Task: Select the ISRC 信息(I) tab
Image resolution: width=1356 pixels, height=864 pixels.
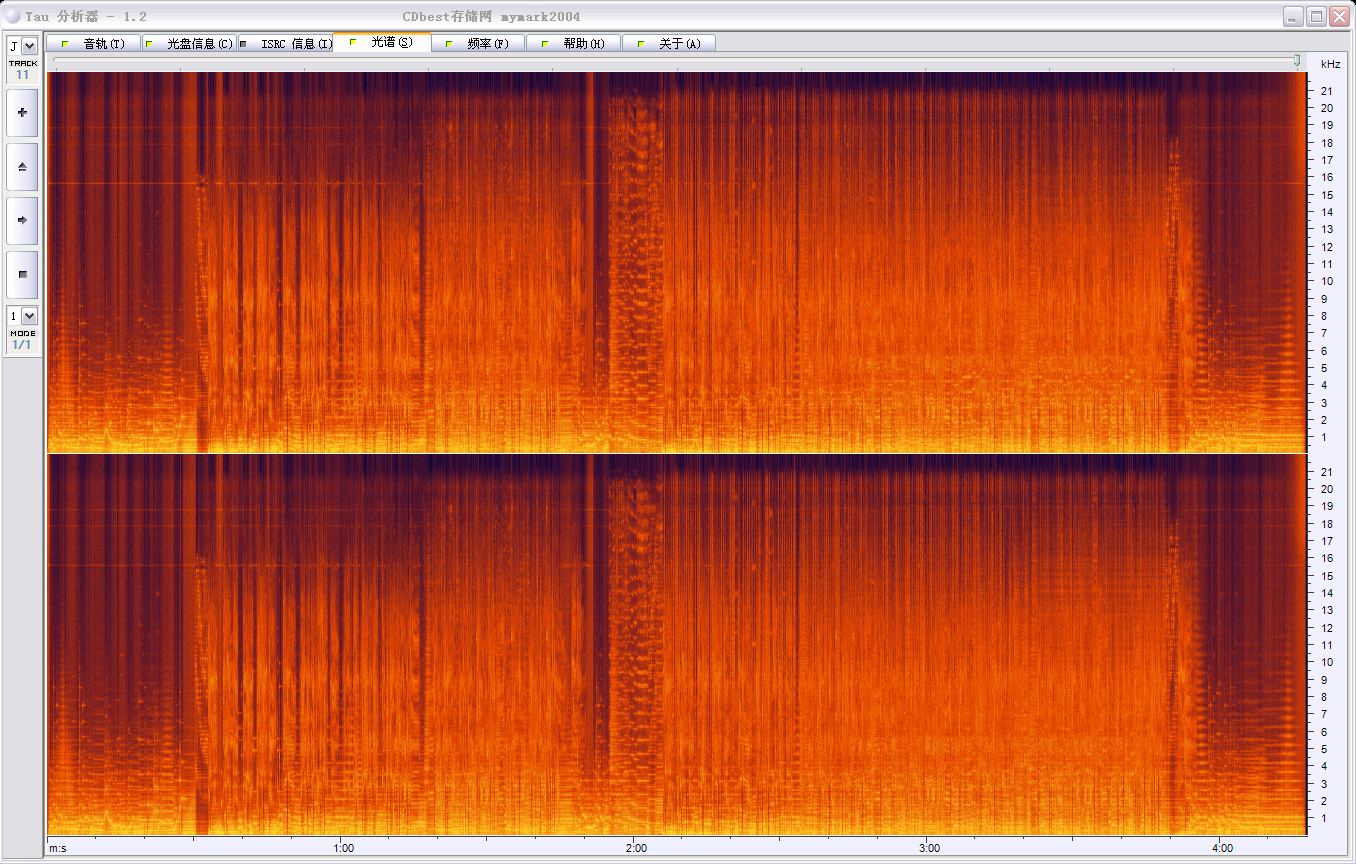Action: pos(286,44)
